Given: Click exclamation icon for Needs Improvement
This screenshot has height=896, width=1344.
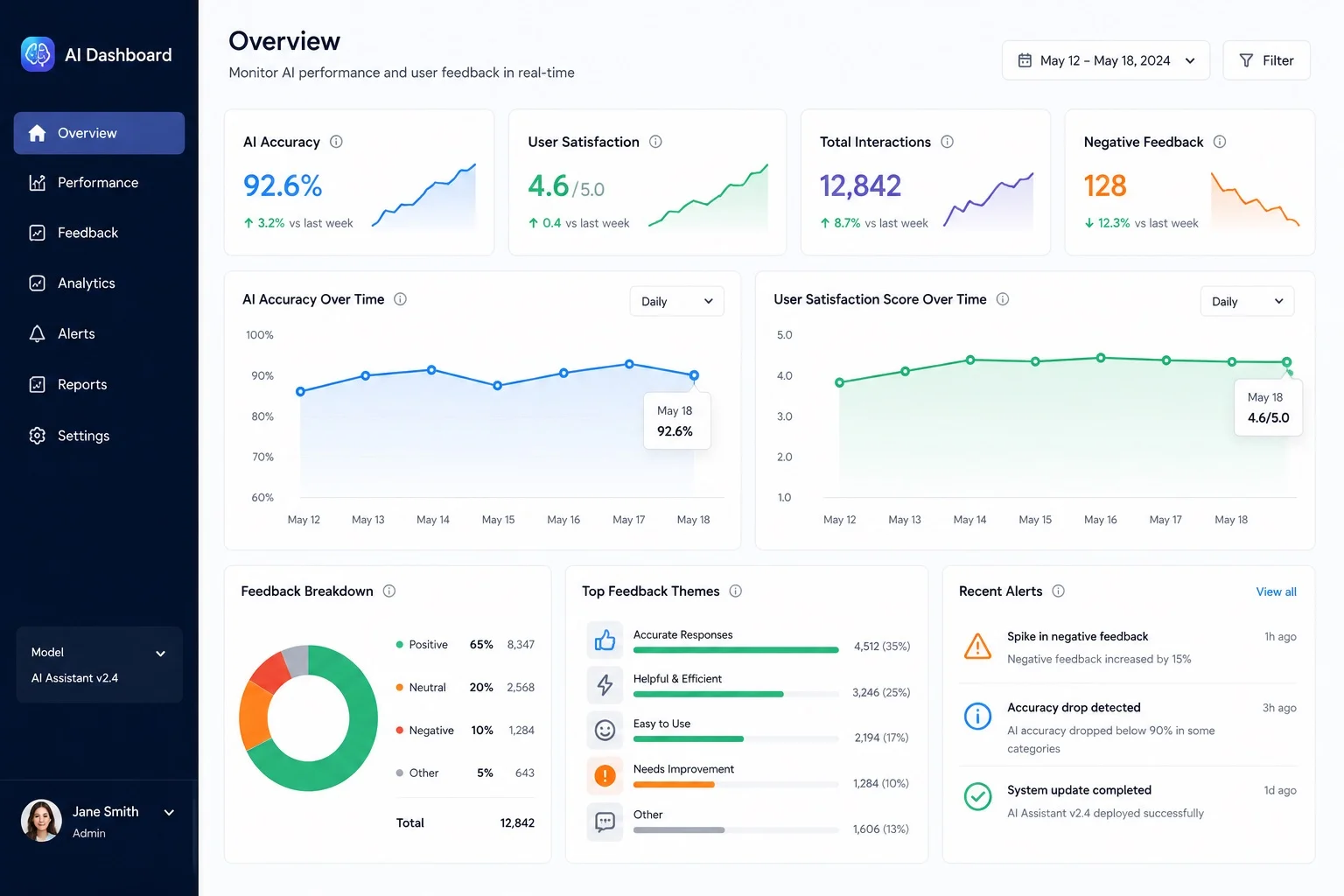Looking at the screenshot, I should point(605,775).
